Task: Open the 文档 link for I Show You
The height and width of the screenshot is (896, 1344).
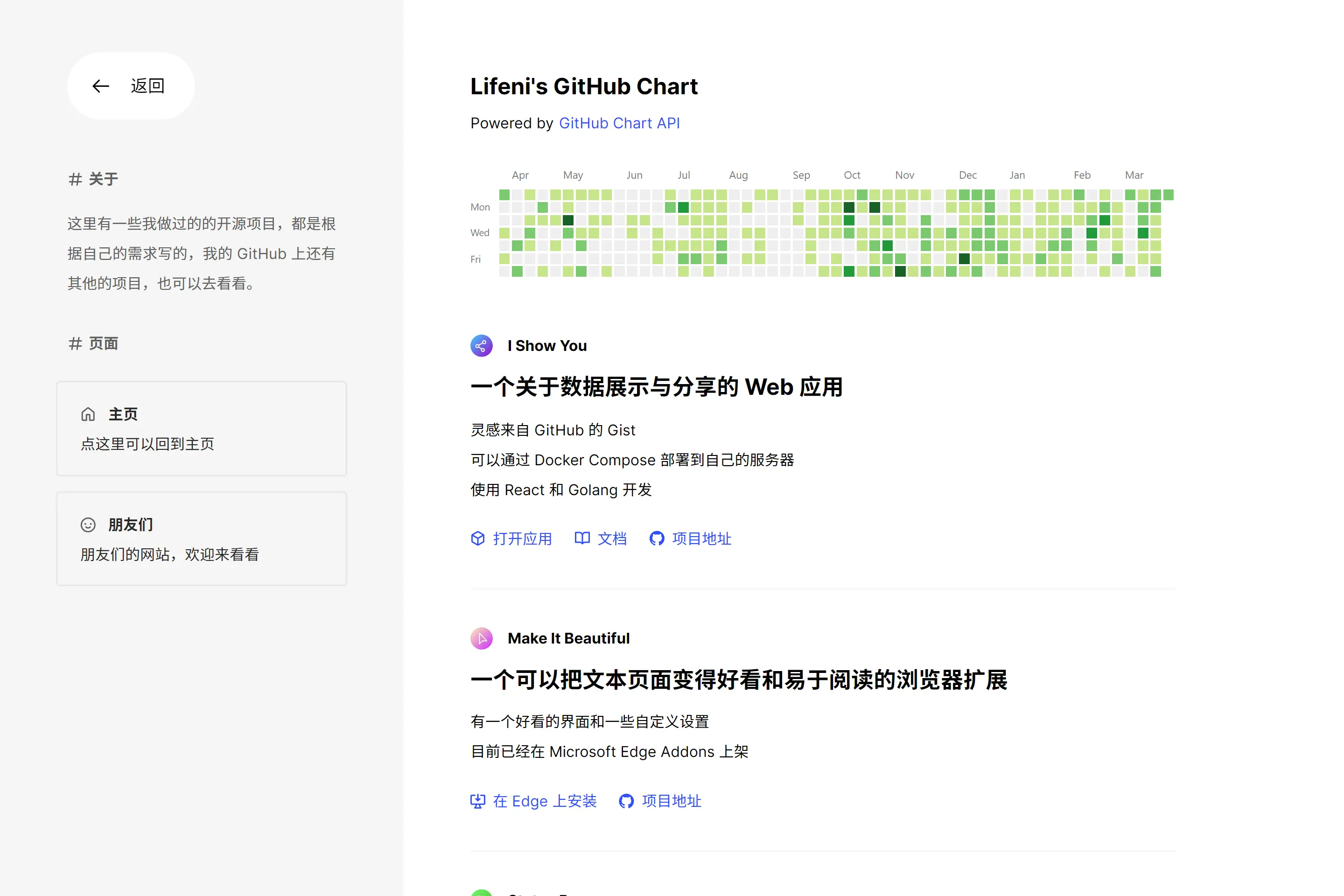Action: [x=611, y=538]
